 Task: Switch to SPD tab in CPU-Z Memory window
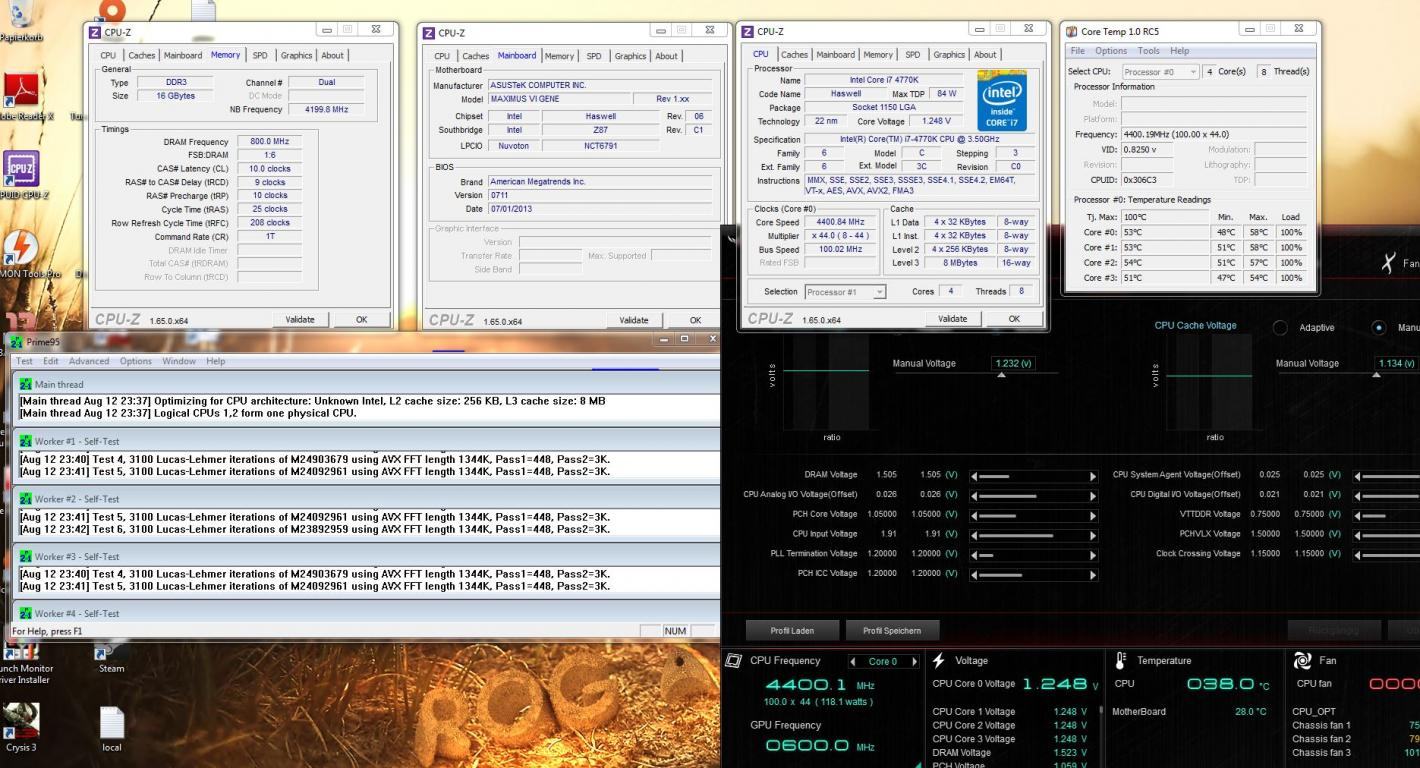coord(260,56)
